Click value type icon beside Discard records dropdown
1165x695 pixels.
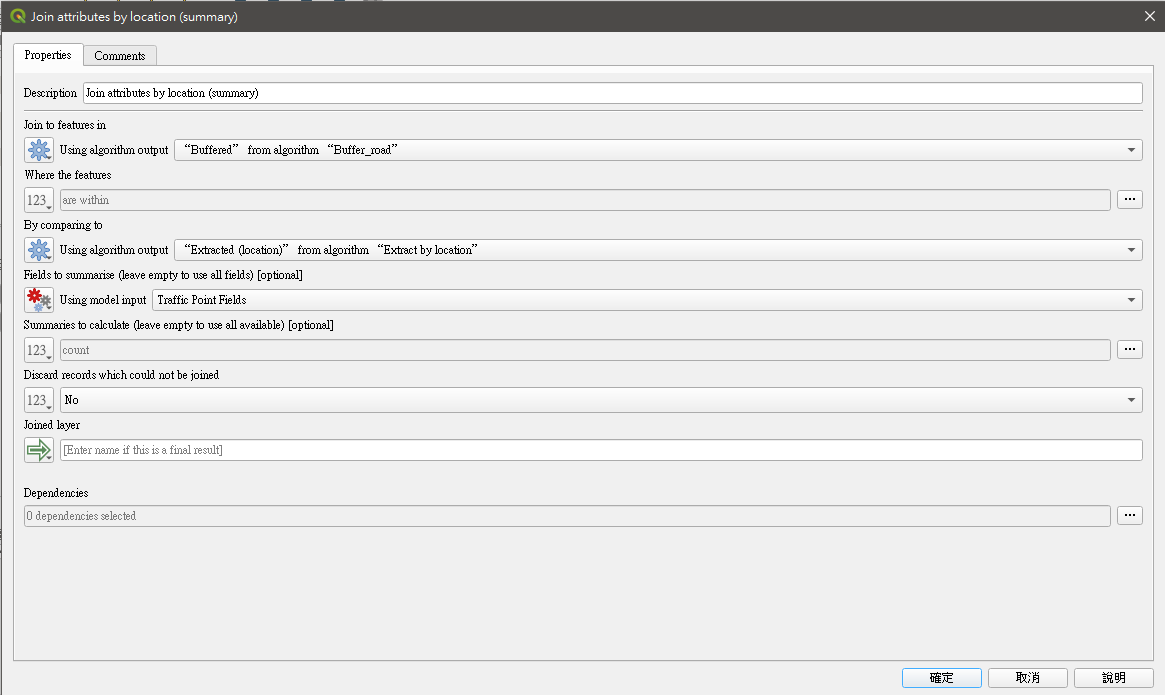(39, 400)
